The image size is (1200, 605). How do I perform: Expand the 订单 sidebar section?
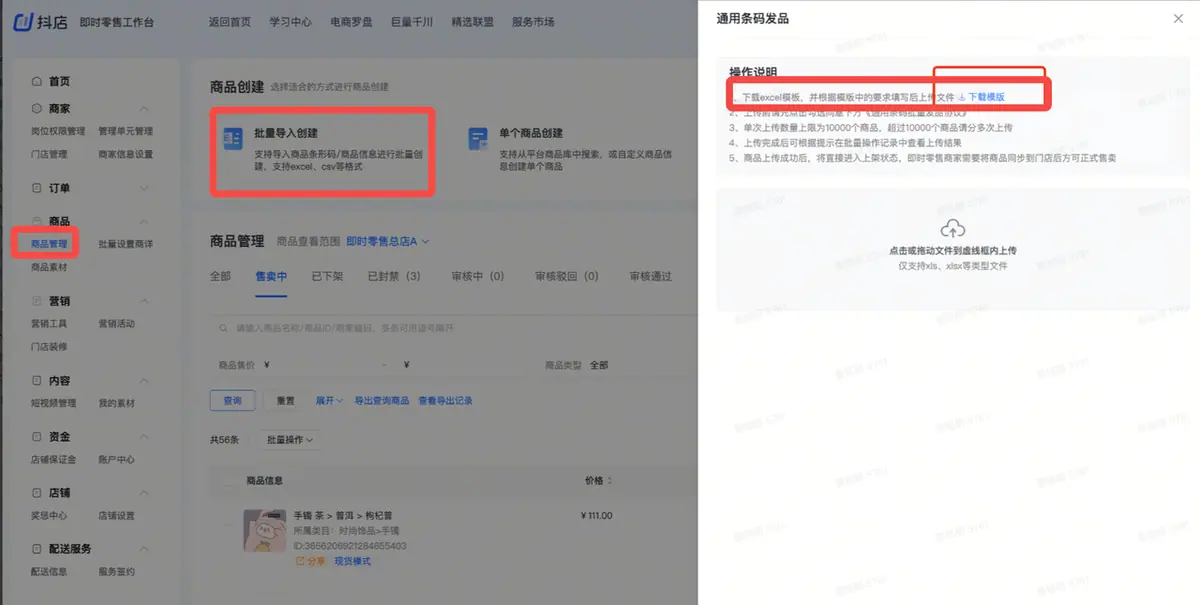(144, 188)
